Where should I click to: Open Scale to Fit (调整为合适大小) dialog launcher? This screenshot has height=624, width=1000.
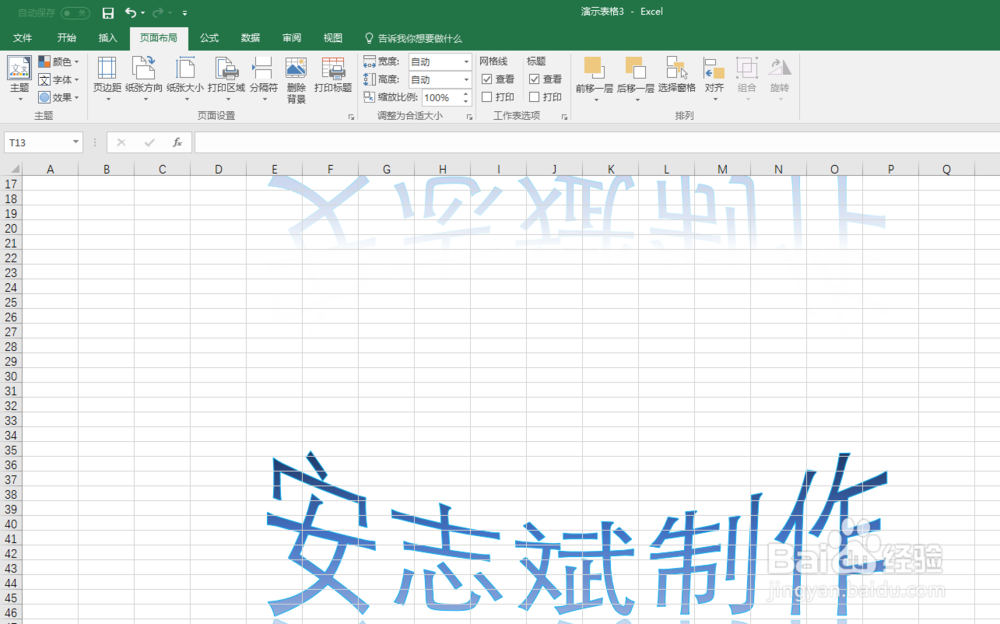(469, 117)
